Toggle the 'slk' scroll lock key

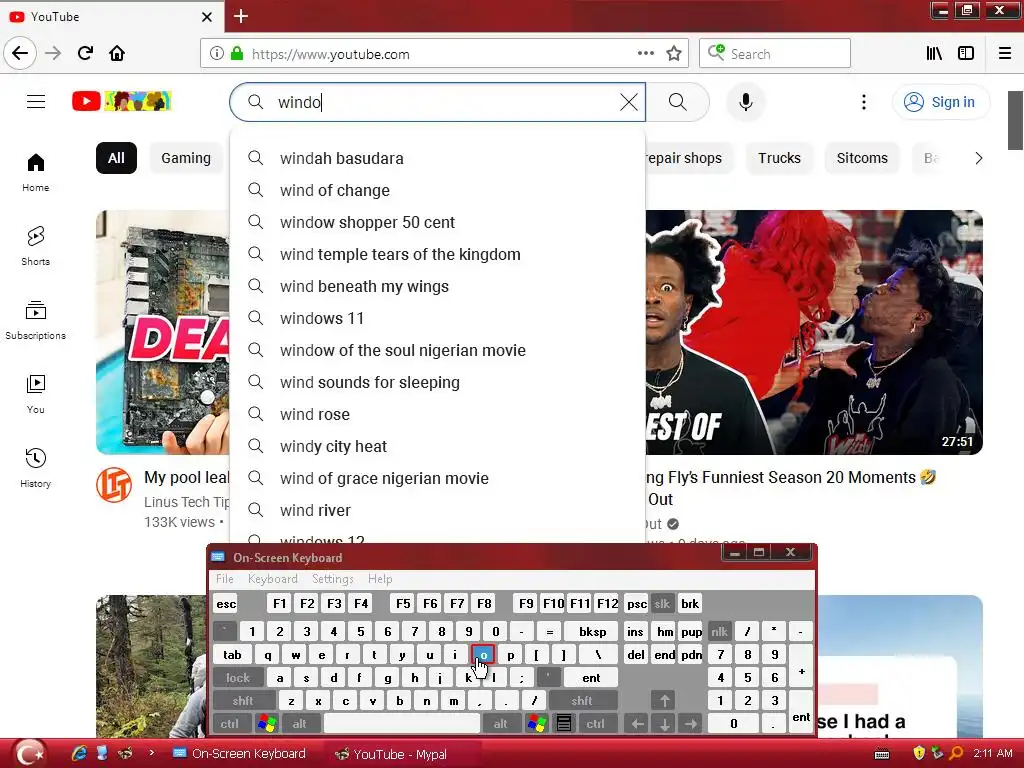[x=662, y=603]
